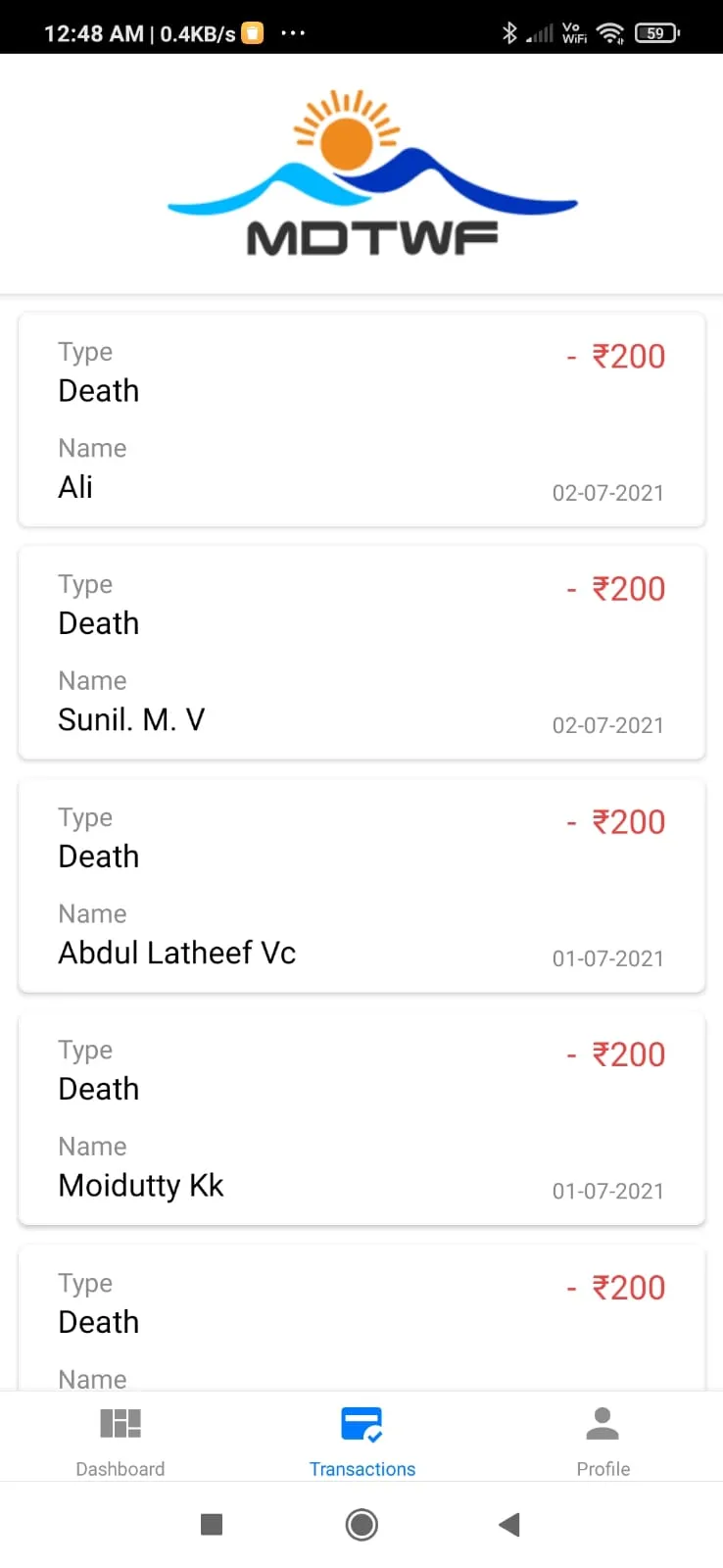This screenshot has width=723, height=1568.
Task: Open the Ali death transaction card
Action: coord(361,419)
